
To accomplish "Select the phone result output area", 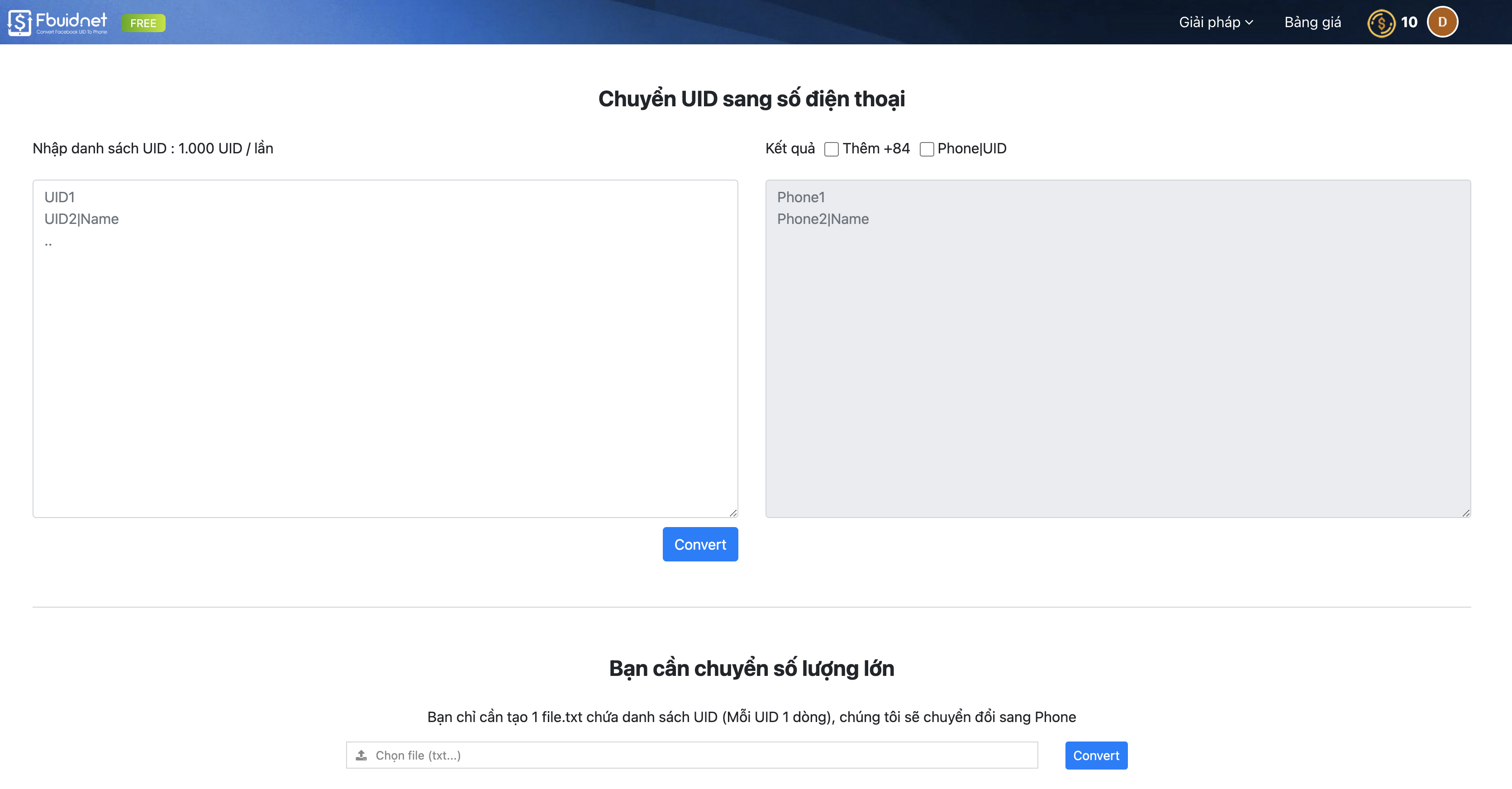I will 1118,348.
